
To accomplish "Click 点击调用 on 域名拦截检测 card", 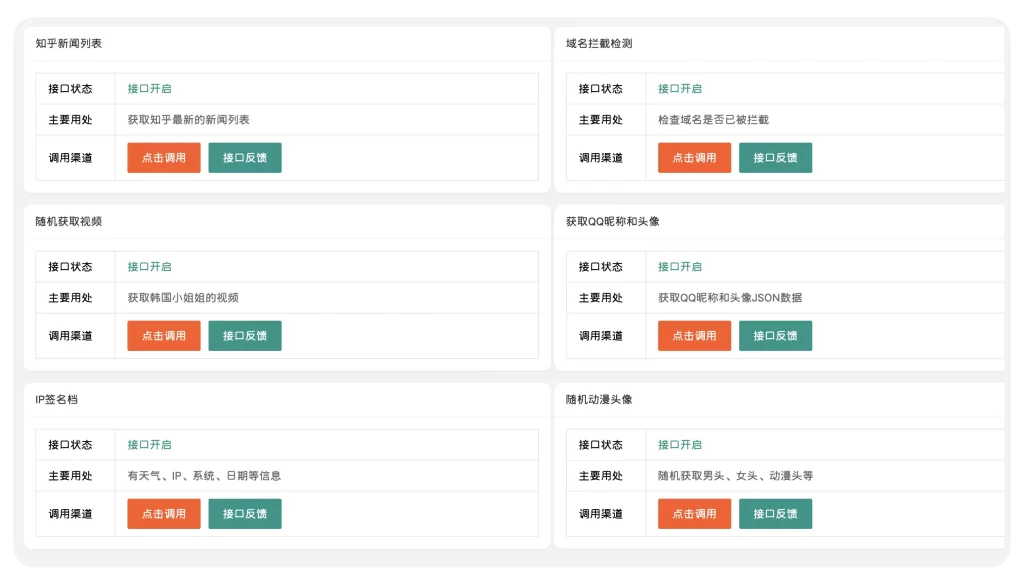I will click(694, 157).
